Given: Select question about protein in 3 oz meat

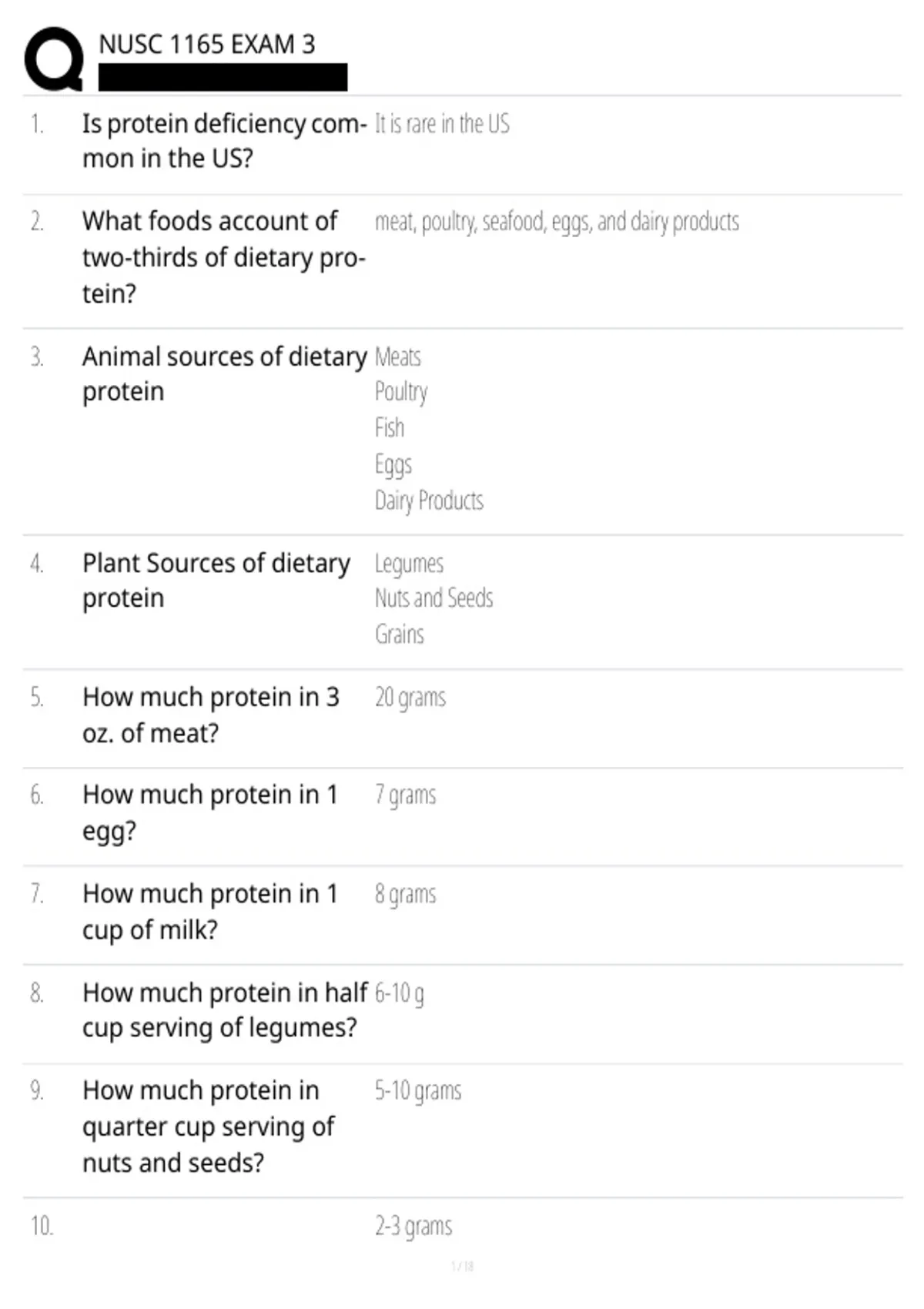Looking at the screenshot, I should tap(210, 715).
